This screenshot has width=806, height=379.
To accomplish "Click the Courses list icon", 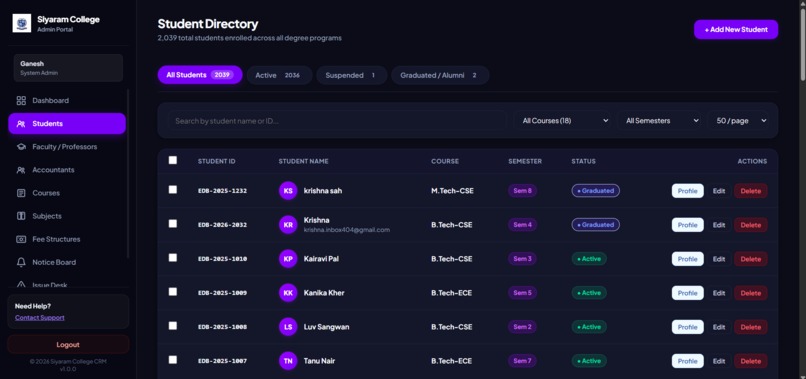I will point(21,193).
